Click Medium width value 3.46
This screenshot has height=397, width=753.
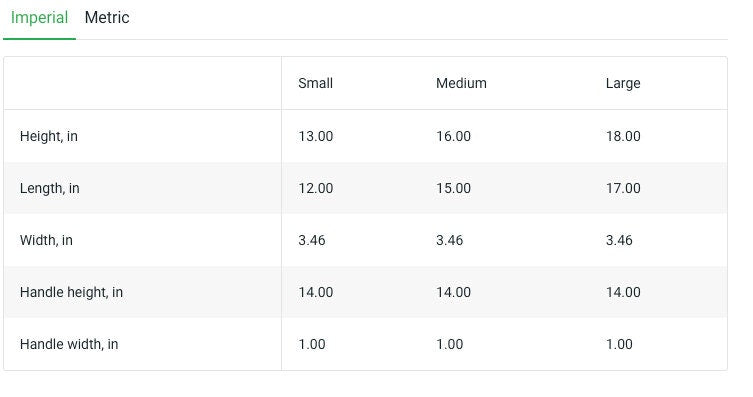[449, 240]
